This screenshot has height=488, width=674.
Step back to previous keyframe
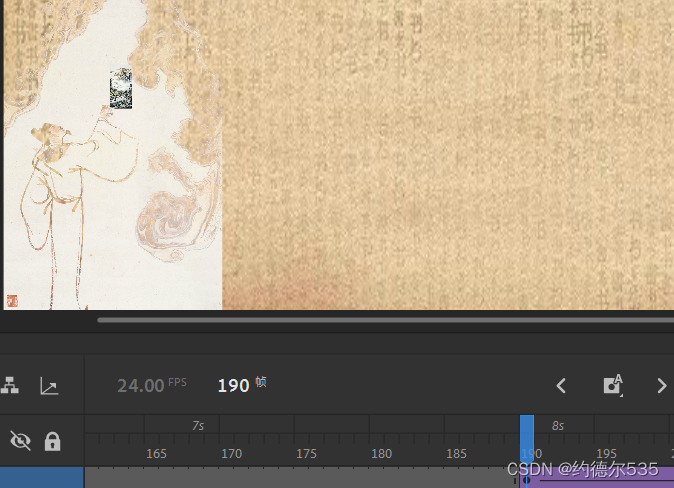point(561,386)
